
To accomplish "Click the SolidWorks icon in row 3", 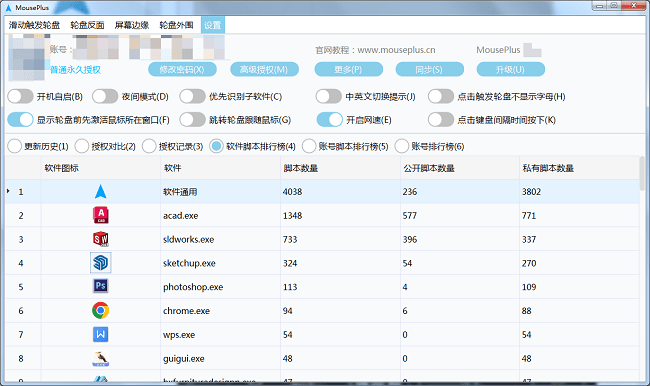I will pyautogui.click(x=101, y=239).
